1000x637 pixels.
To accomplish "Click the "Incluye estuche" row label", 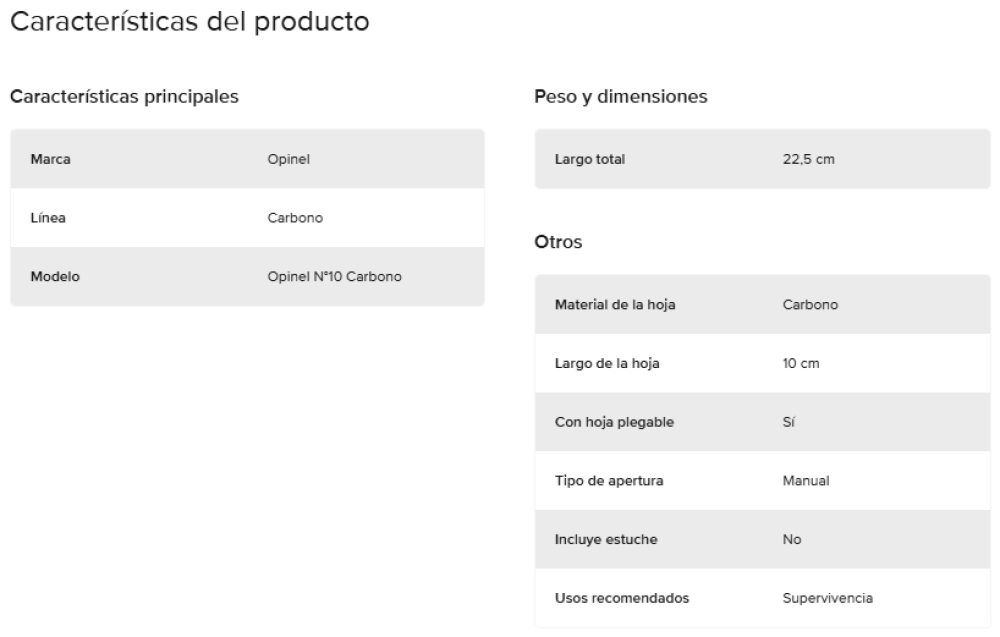I will pyautogui.click(x=607, y=540).
